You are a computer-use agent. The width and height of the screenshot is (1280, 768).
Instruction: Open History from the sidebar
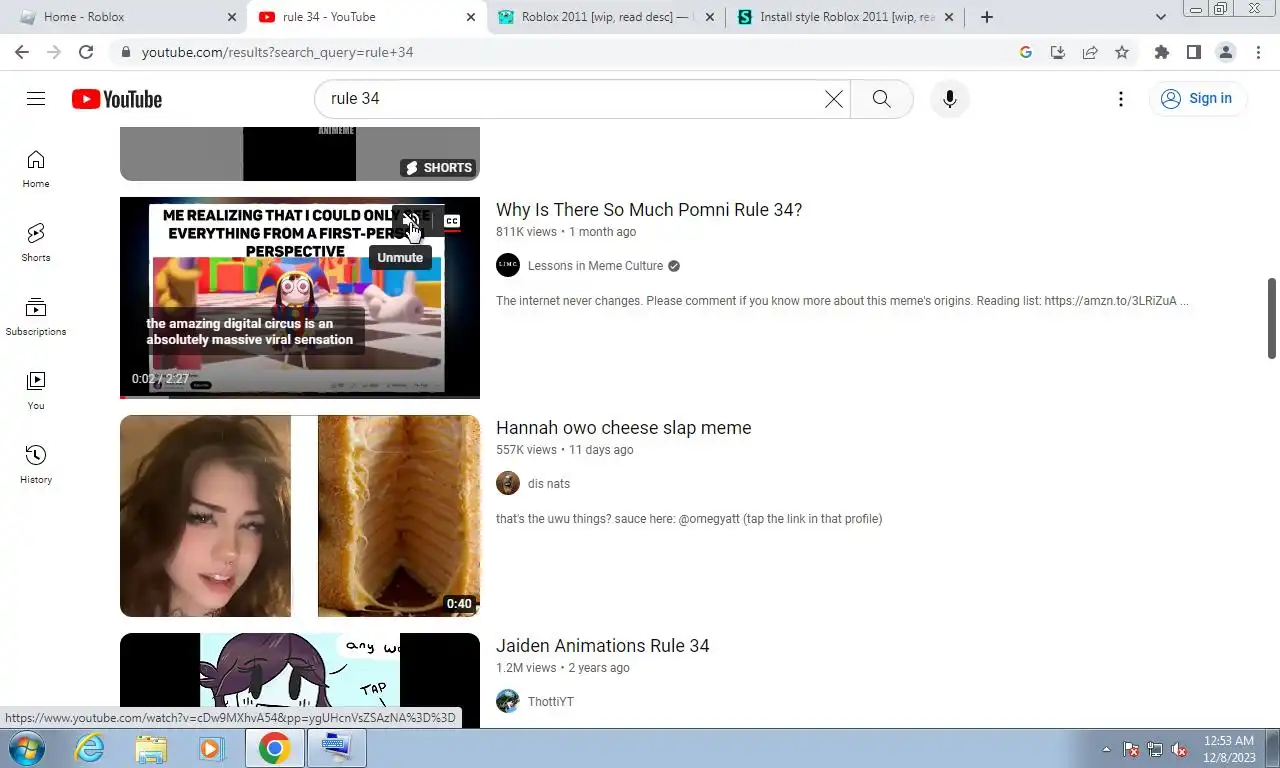[36, 465]
